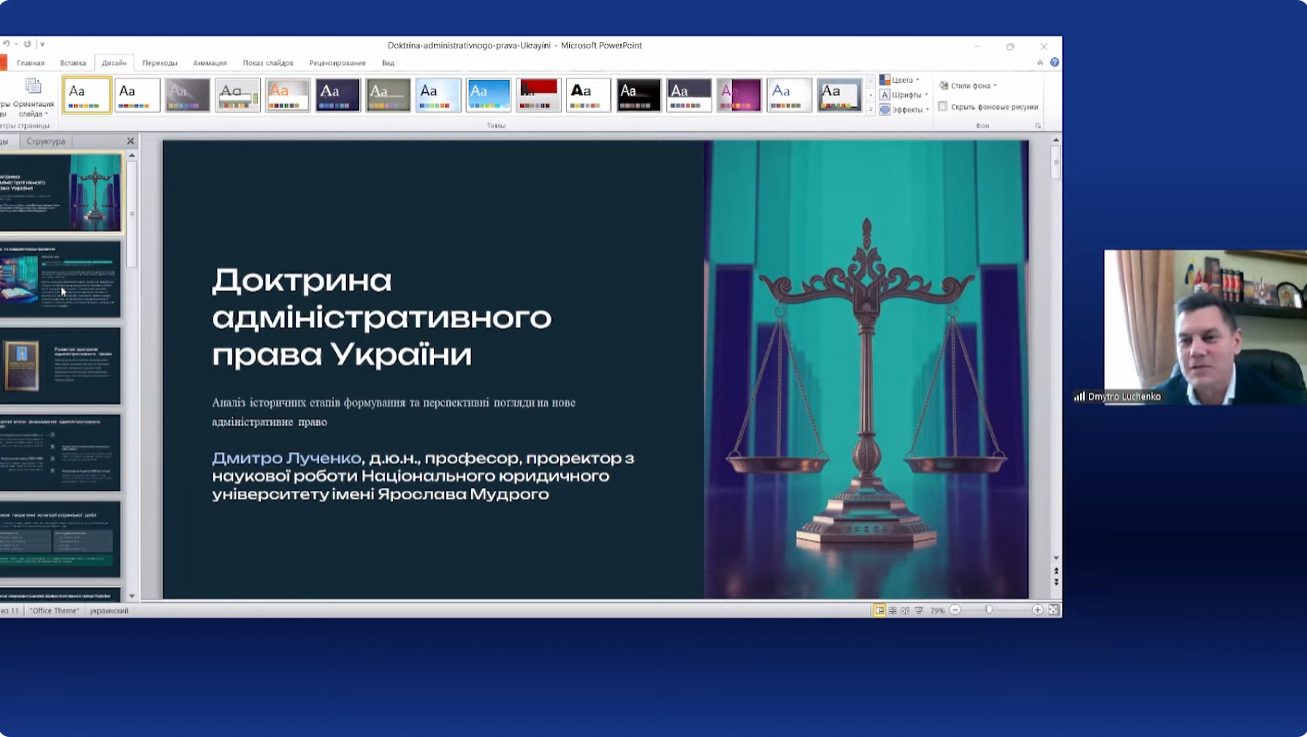Select the first Office theme thumbnail

(x=87, y=95)
